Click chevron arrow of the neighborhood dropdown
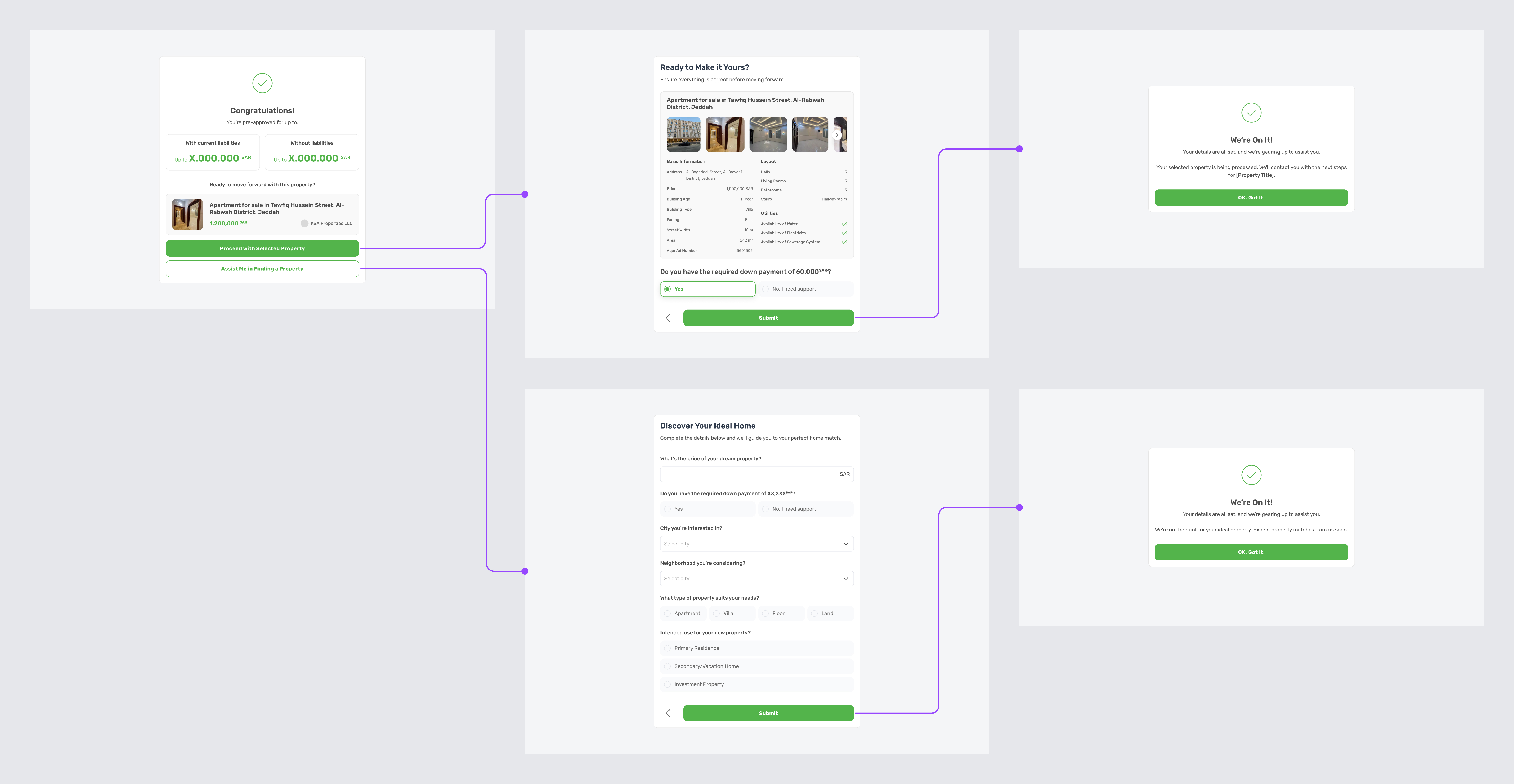Image resolution: width=1514 pixels, height=784 pixels. [846, 579]
